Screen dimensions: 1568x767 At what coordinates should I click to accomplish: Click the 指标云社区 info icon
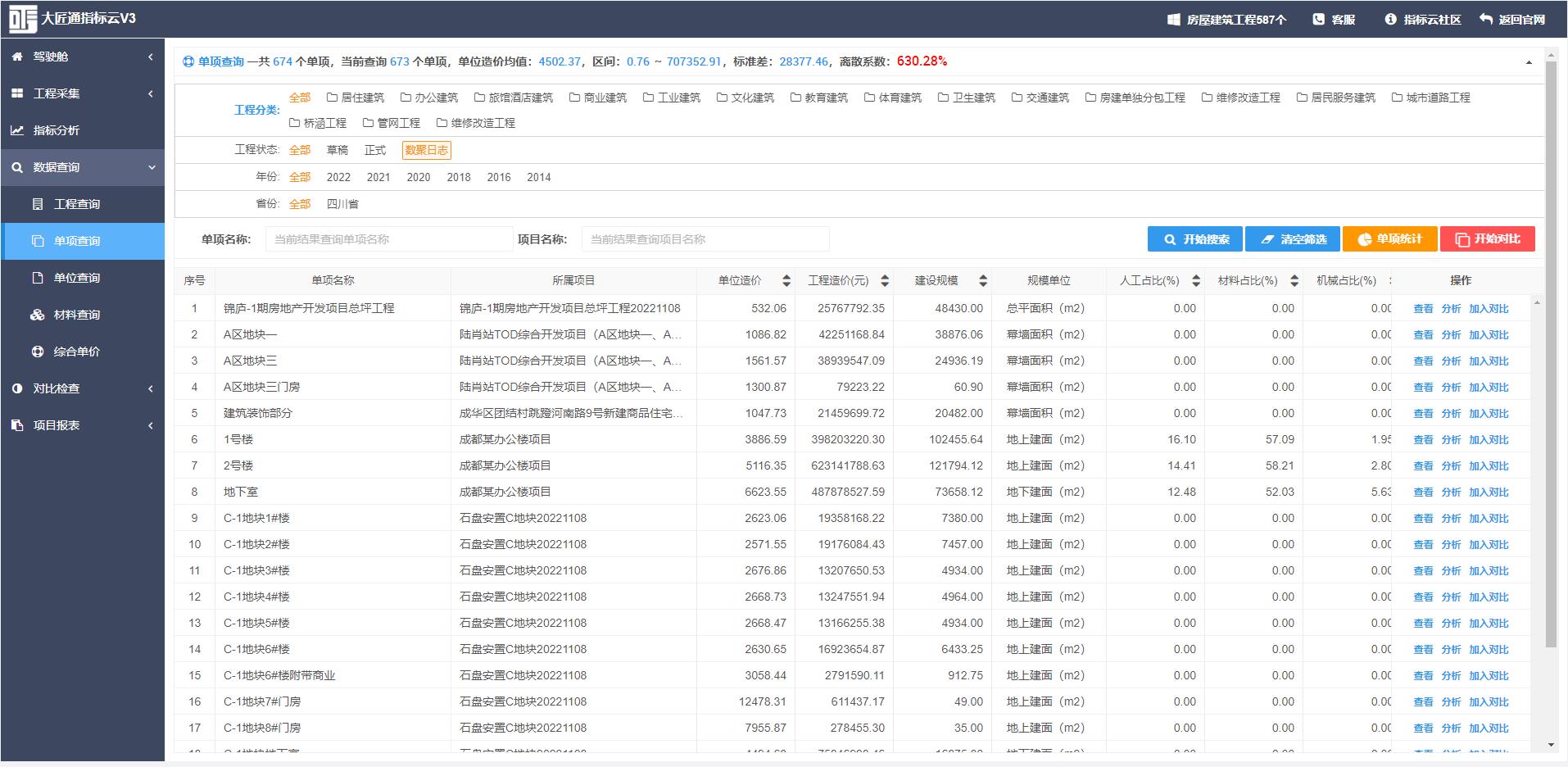pos(1390,19)
